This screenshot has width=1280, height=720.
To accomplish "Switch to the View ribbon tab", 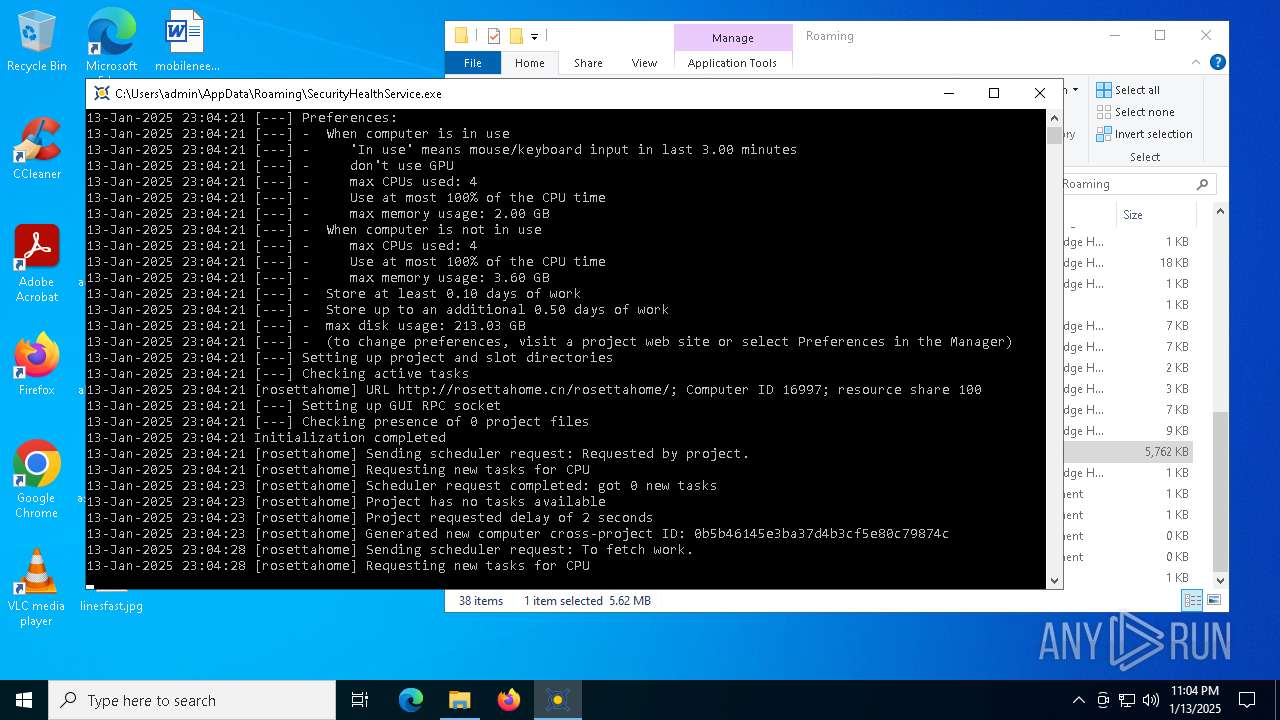I will tap(644, 62).
